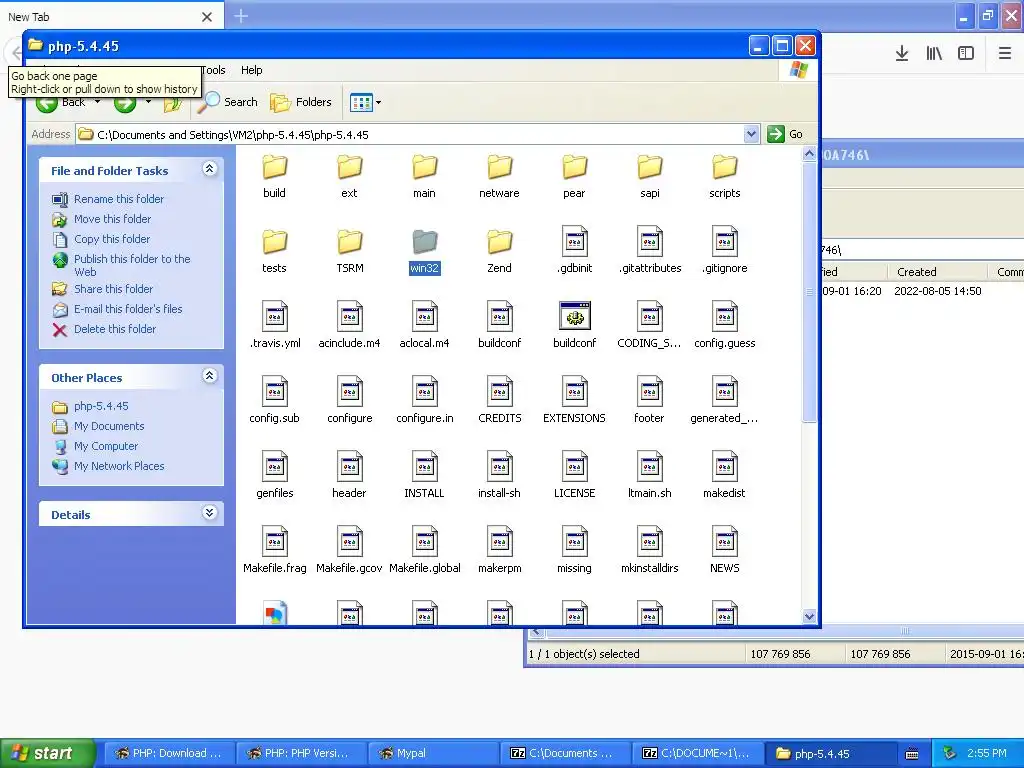The height and width of the screenshot is (768, 1024).
Task: Click the scroll down arrow in file list
Action: pos(809,616)
